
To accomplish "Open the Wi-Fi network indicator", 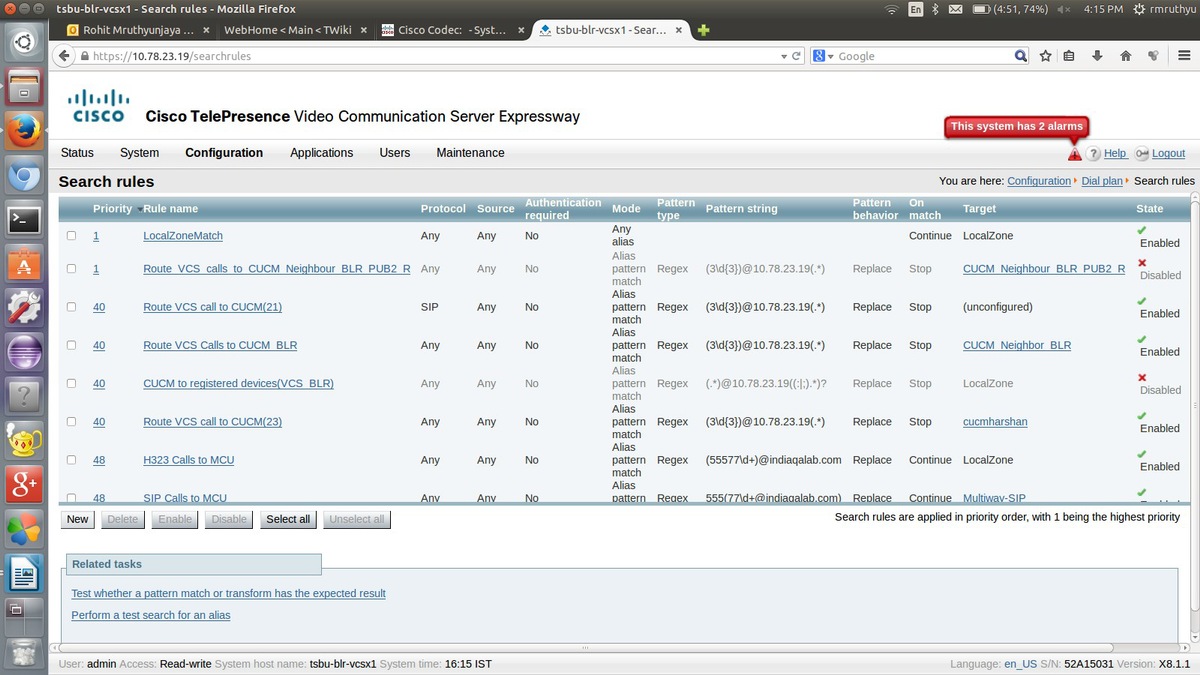I will (x=891, y=9).
